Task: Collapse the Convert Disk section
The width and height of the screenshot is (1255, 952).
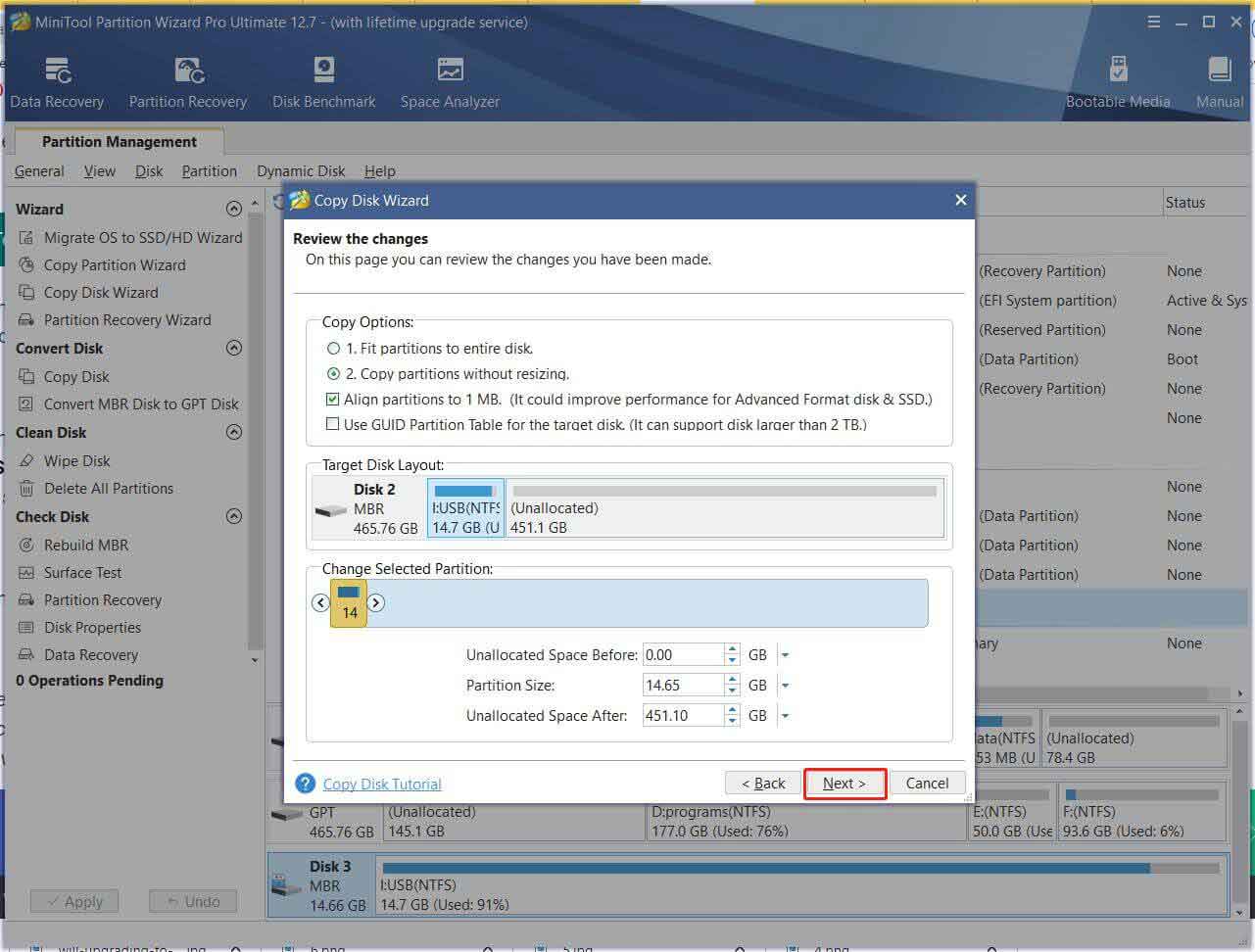Action: click(233, 348)
